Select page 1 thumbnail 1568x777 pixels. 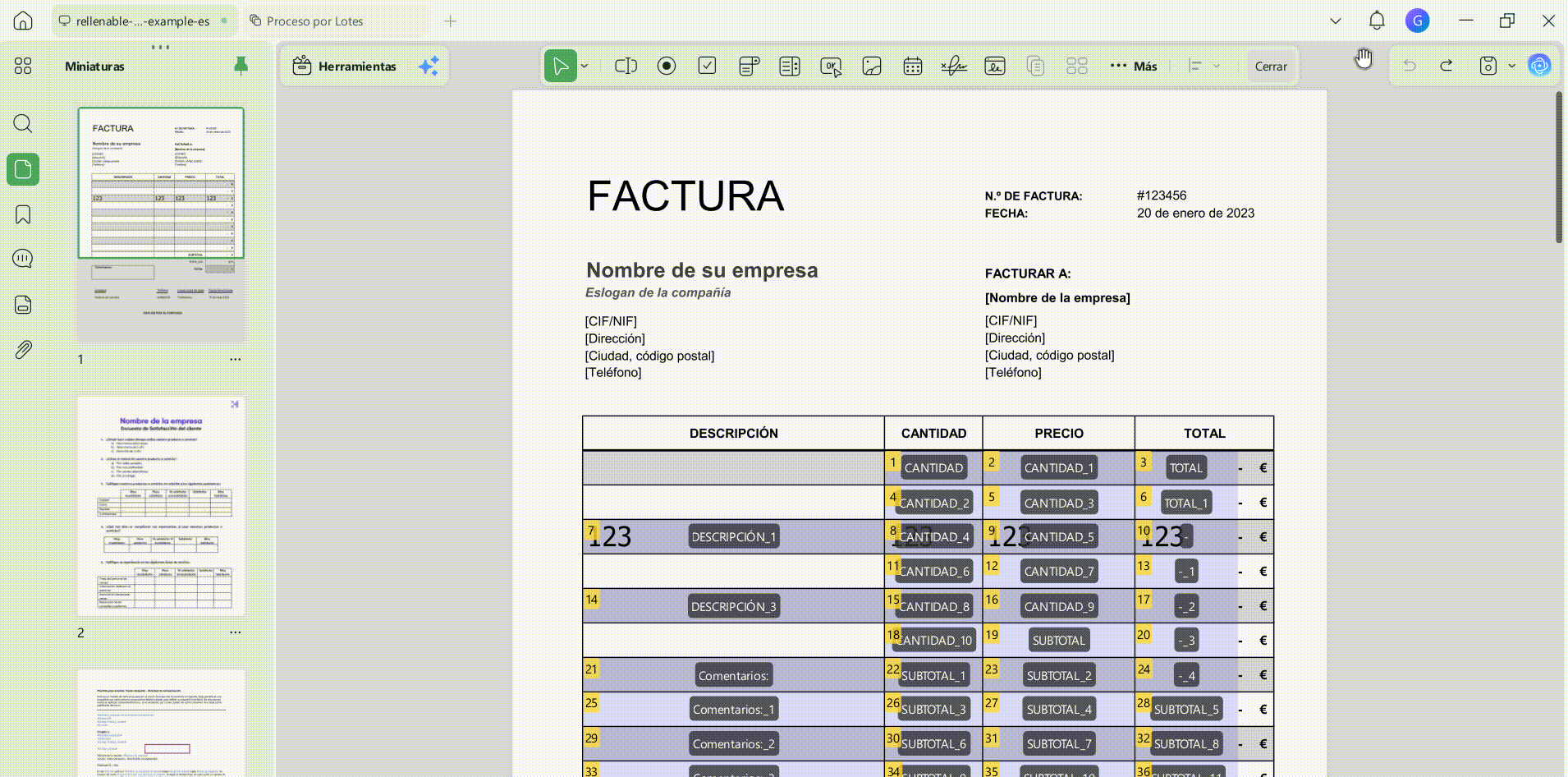click(x=161, y=224)
